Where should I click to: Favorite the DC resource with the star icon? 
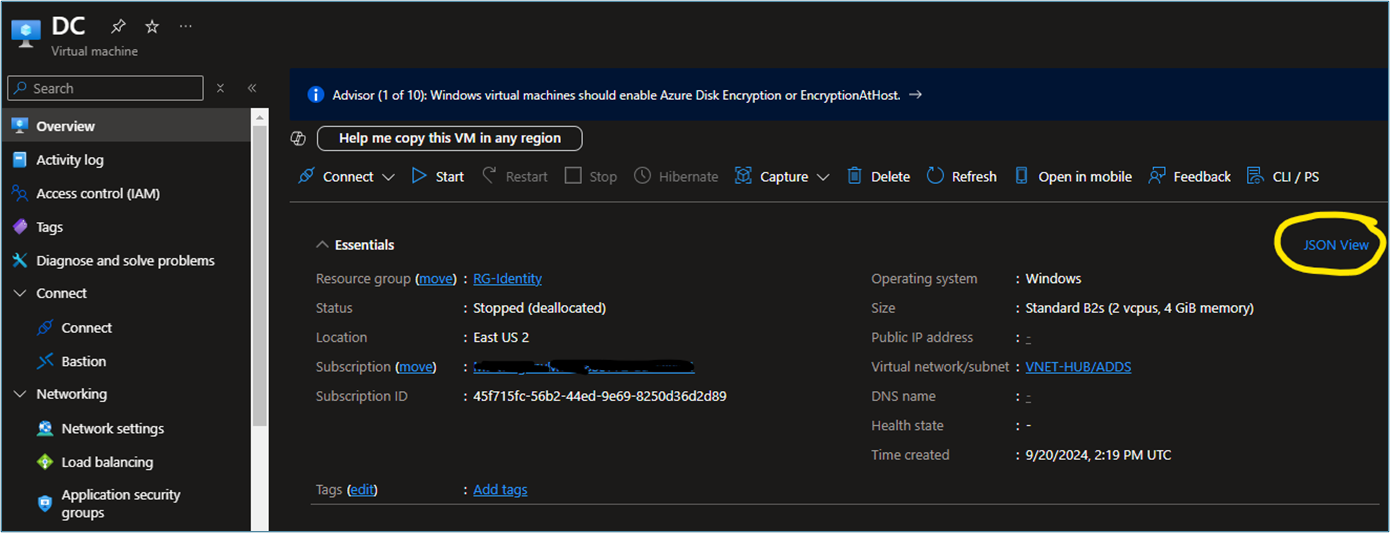tap(152, 27)
